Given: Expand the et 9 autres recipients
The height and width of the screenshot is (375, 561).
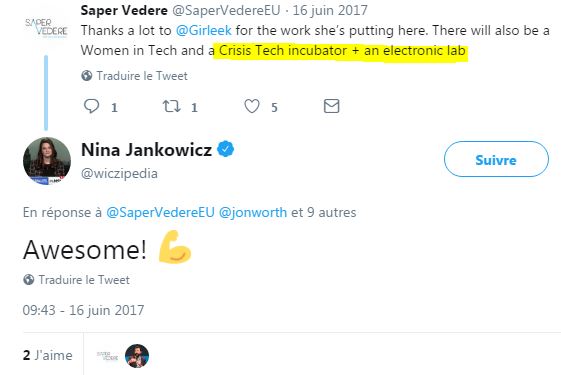Looking at the screenshot, I should click(323, 212).
